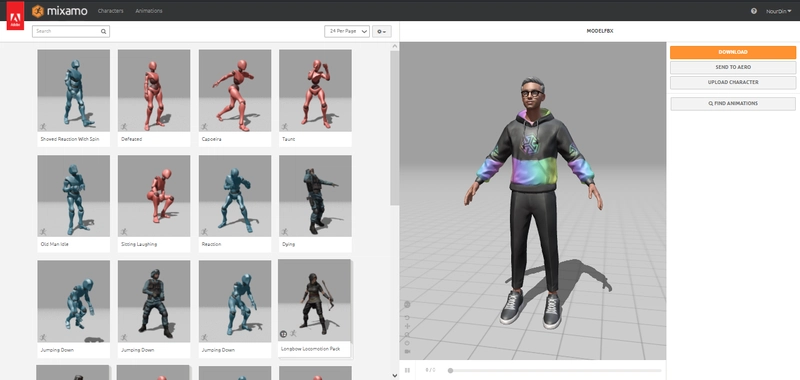Click the search magnifier icon

(x=104, y=31)
